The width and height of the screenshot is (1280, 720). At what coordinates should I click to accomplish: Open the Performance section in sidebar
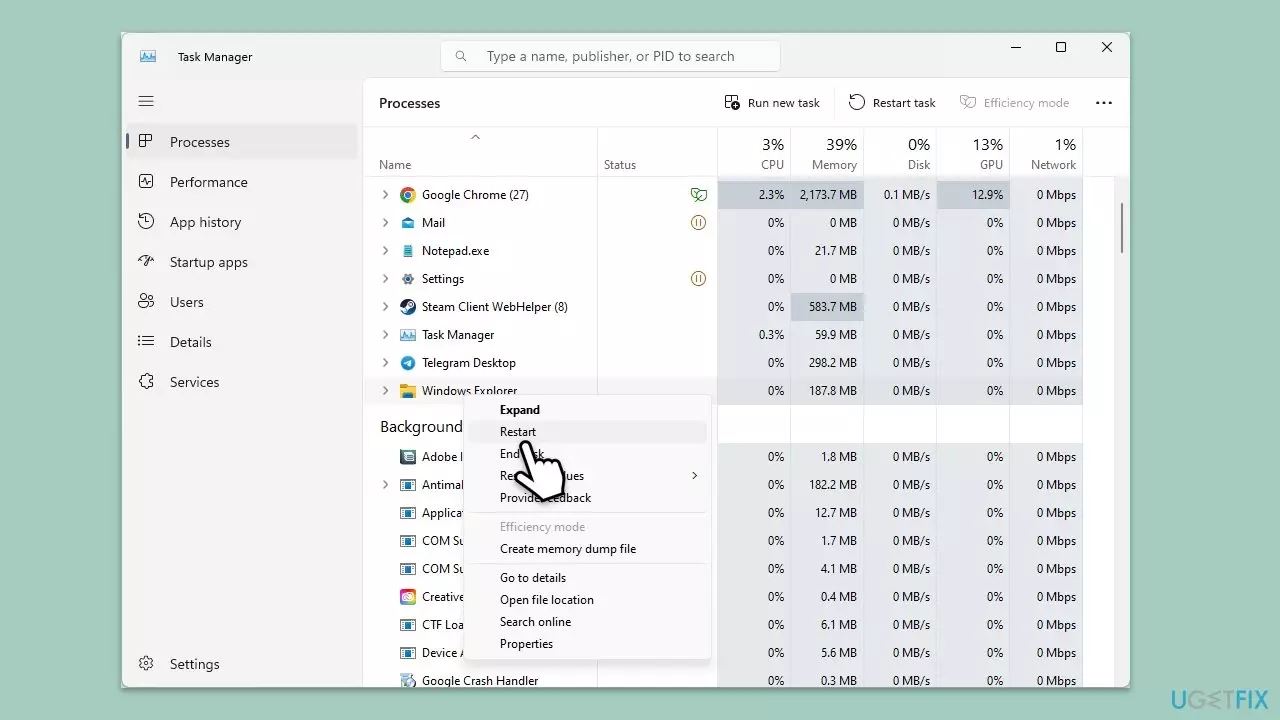(208, 182)
